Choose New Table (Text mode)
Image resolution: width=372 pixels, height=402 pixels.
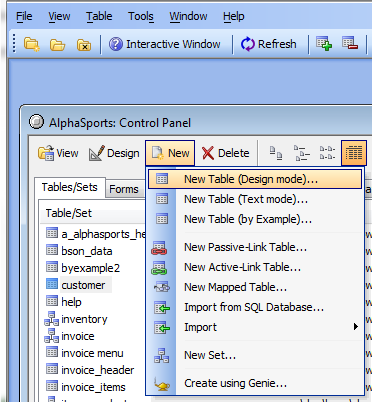pos(255,199)
